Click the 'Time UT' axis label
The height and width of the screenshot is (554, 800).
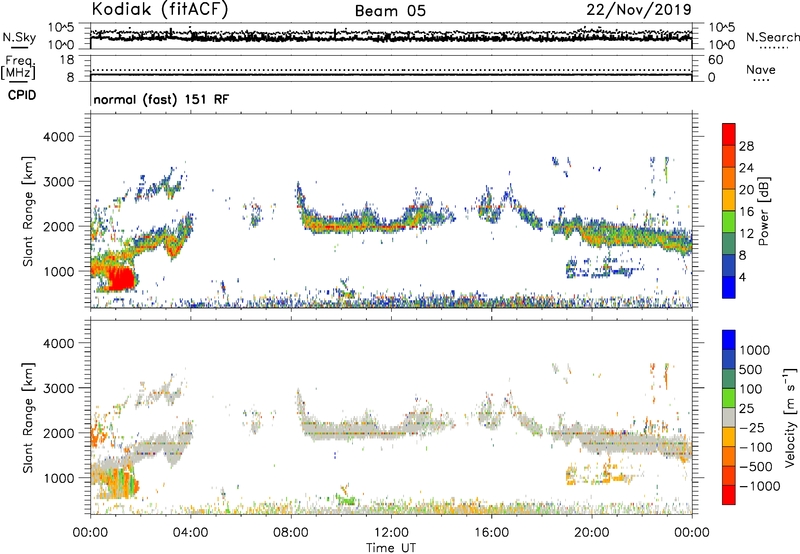[x=391, y=547]
